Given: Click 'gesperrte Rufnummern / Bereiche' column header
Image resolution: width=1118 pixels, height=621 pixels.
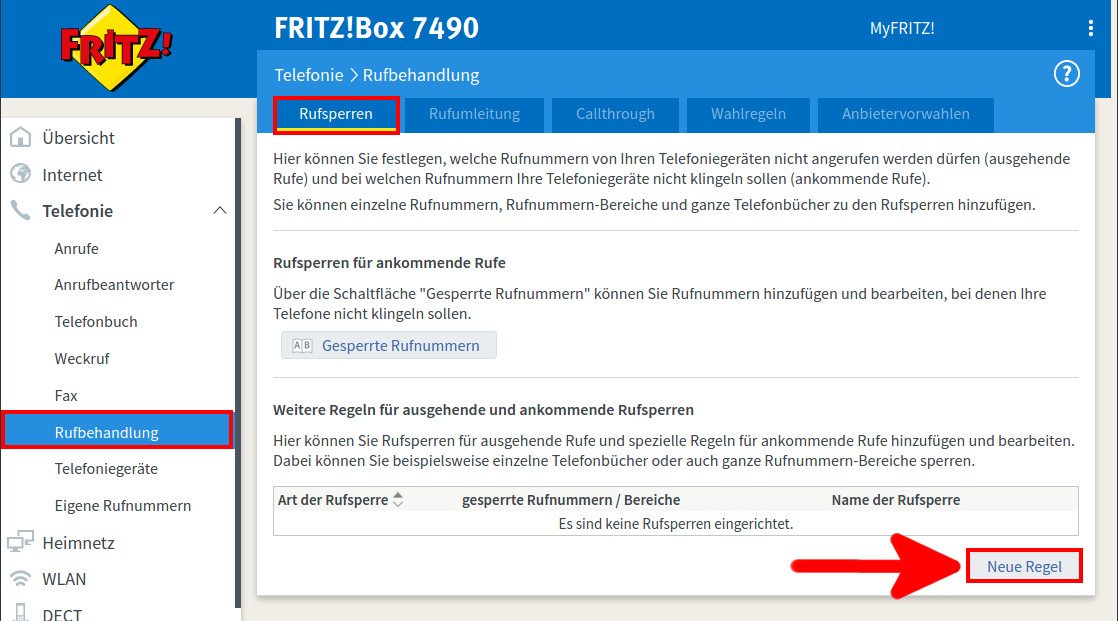Looking at the screenshot, I should click(571, 500).
